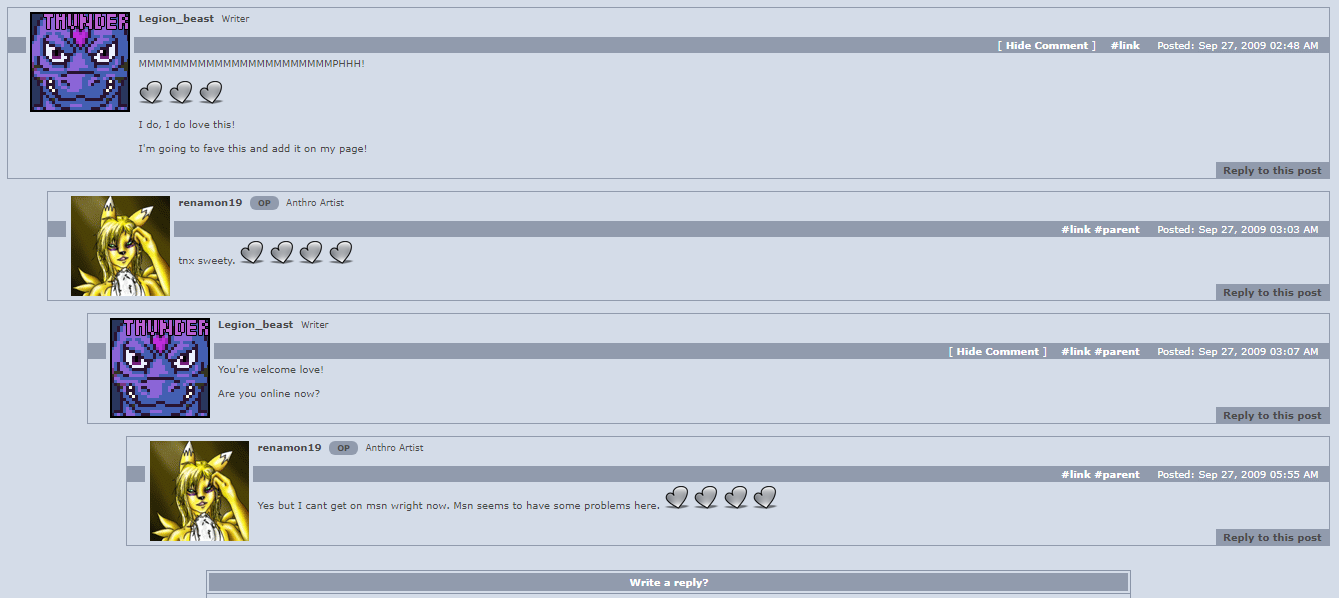Click OP badge on 05:55 AM comment
1339x598 pixels.
[343, 448]
